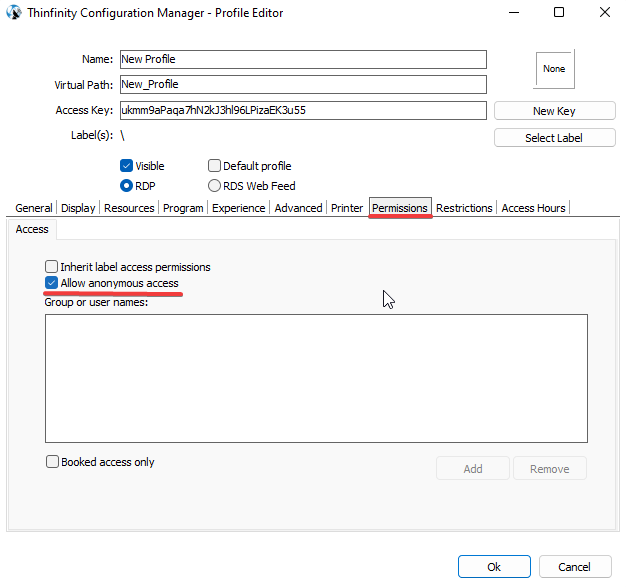This screenshot has height=587, width=626.
Task: Enable the Default profile checkbox
Action: coord(214,166)
